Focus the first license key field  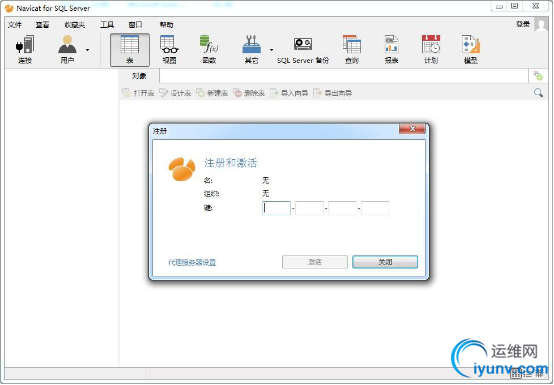276,208
